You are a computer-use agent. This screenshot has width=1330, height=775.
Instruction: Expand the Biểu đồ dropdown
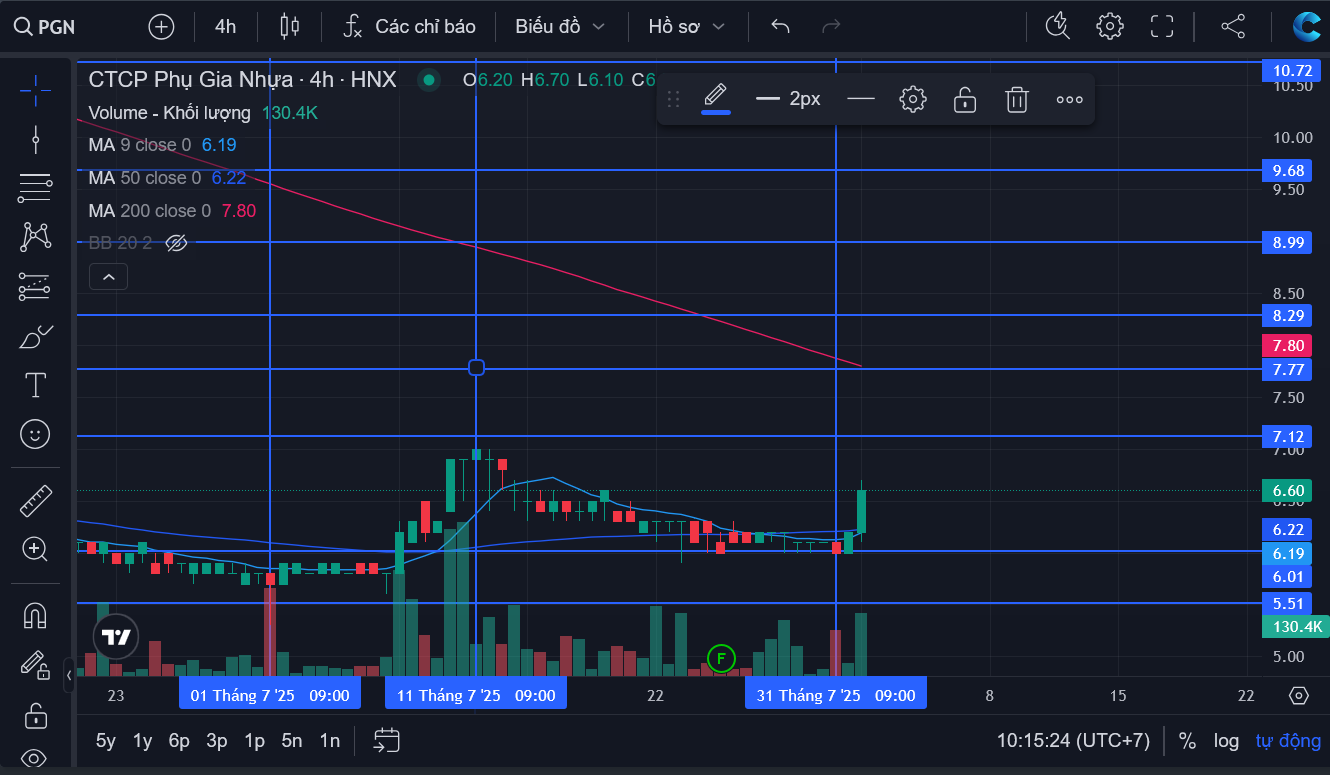click(560, 27)
